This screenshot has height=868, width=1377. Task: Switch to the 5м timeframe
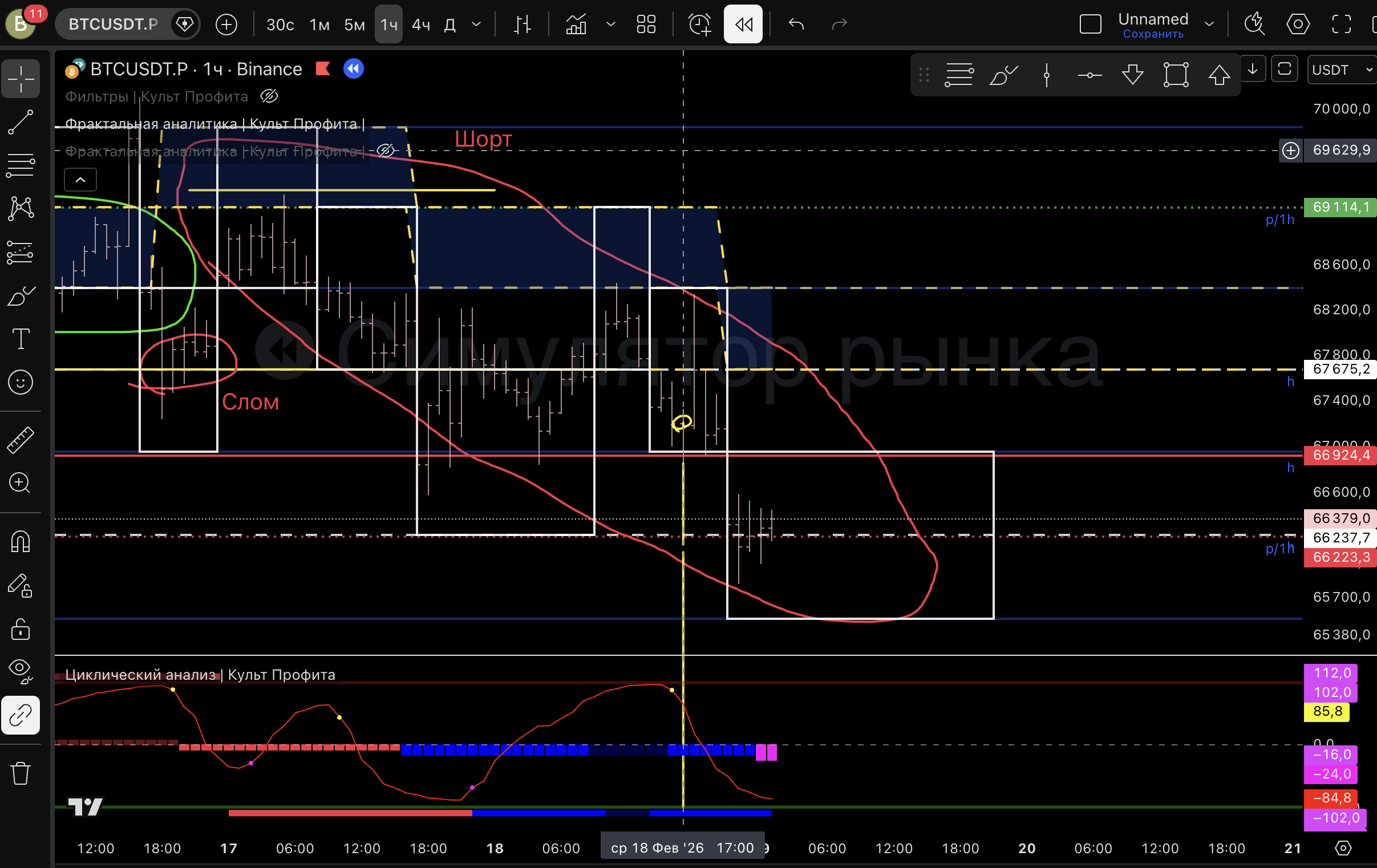point(354,25)
